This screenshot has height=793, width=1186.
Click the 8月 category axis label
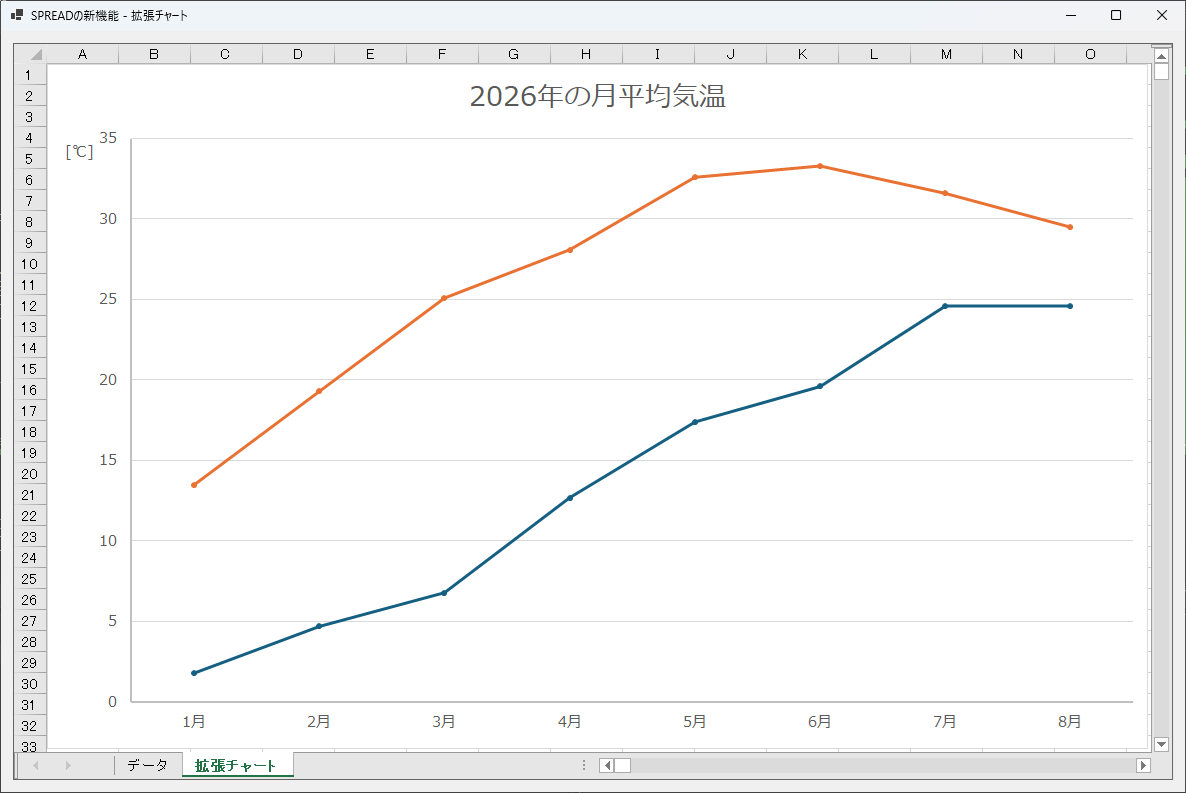1070,722
